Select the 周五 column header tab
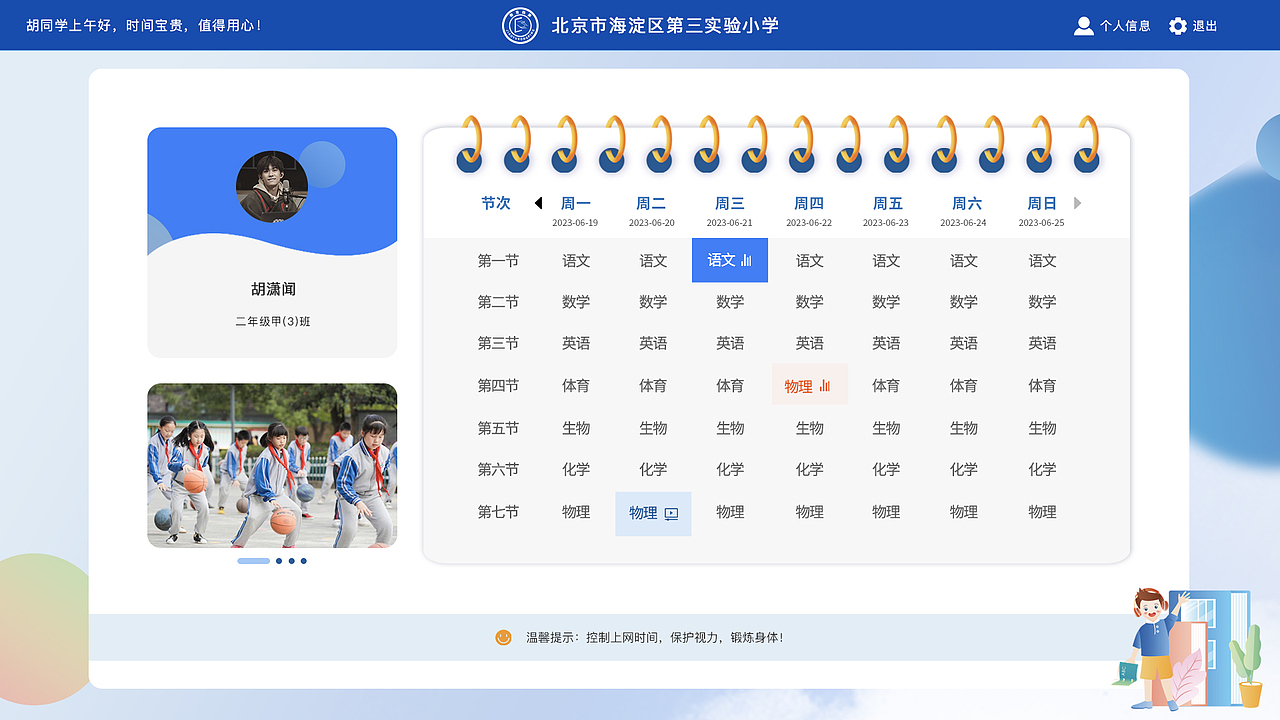 pos(887,202)
